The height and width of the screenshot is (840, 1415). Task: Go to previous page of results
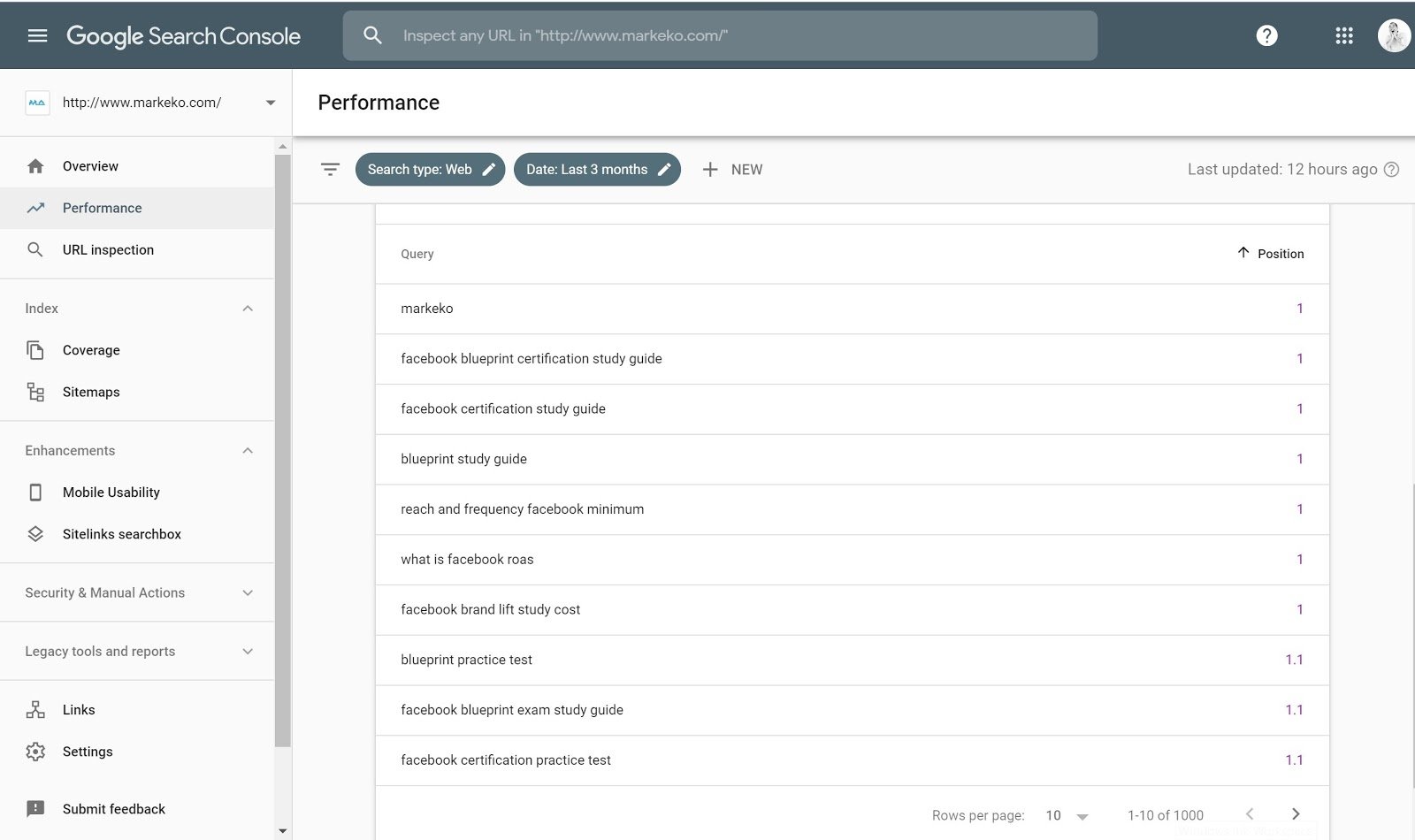pyautogui.click(x=1250, y=814)
